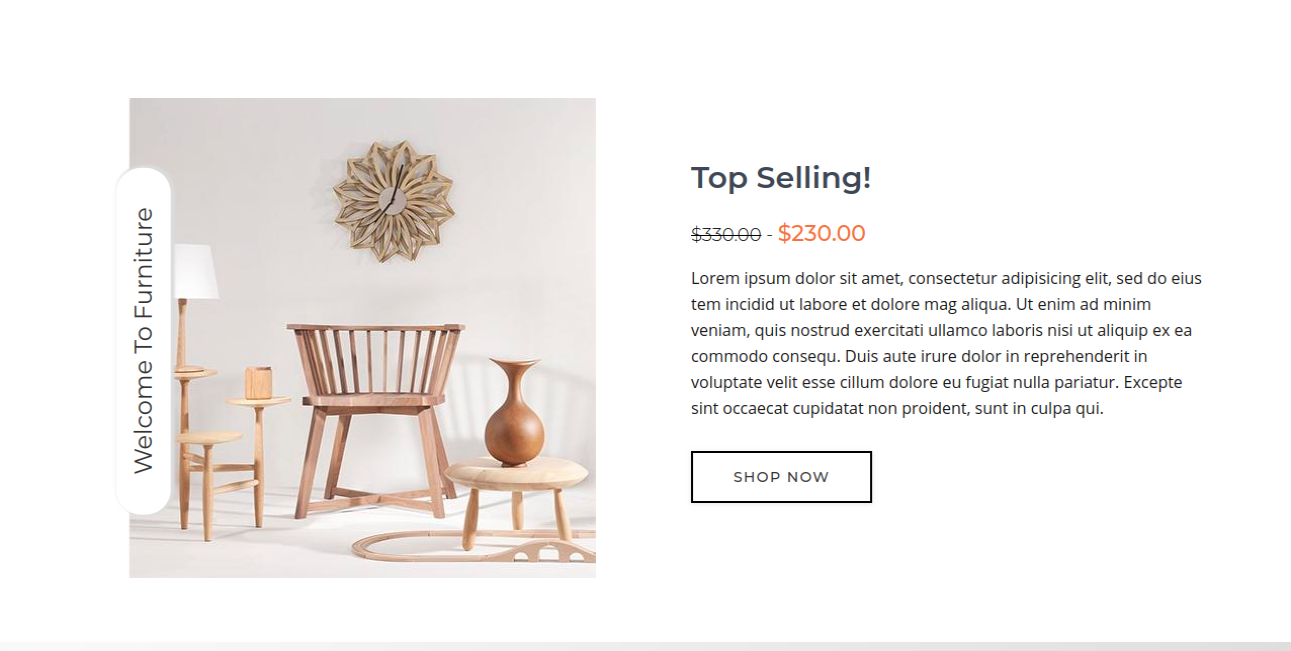This screenshot has height=651, width=1291.
Task: Click the sunburst wall clock in the photo
Action: pos(394,201)
